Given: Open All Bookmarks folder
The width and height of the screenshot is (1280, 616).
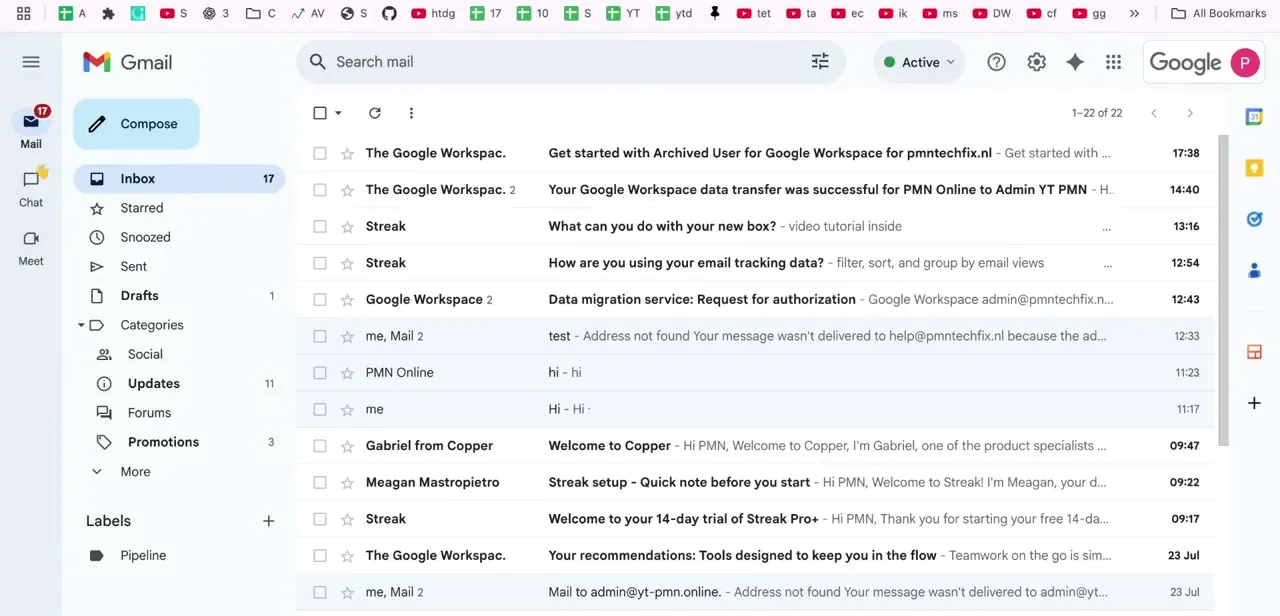Looking at the screenshot, I should coord(1218,14).
